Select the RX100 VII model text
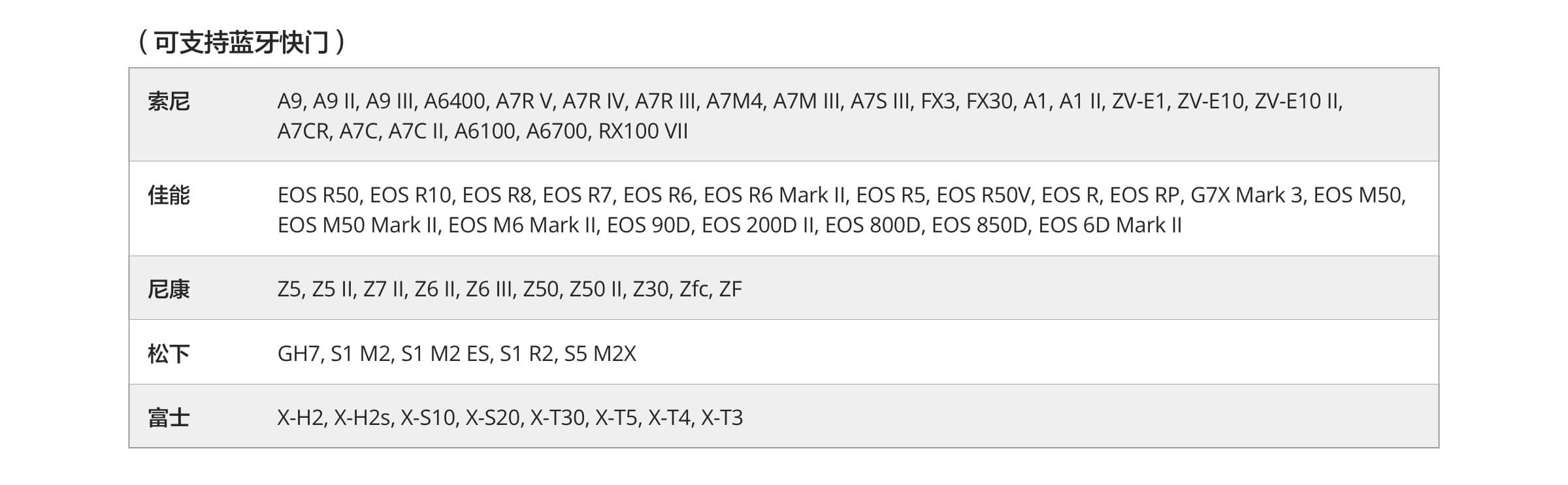Image resolution: width=1568 pixels, height=485 pixels. coord(643,131)
